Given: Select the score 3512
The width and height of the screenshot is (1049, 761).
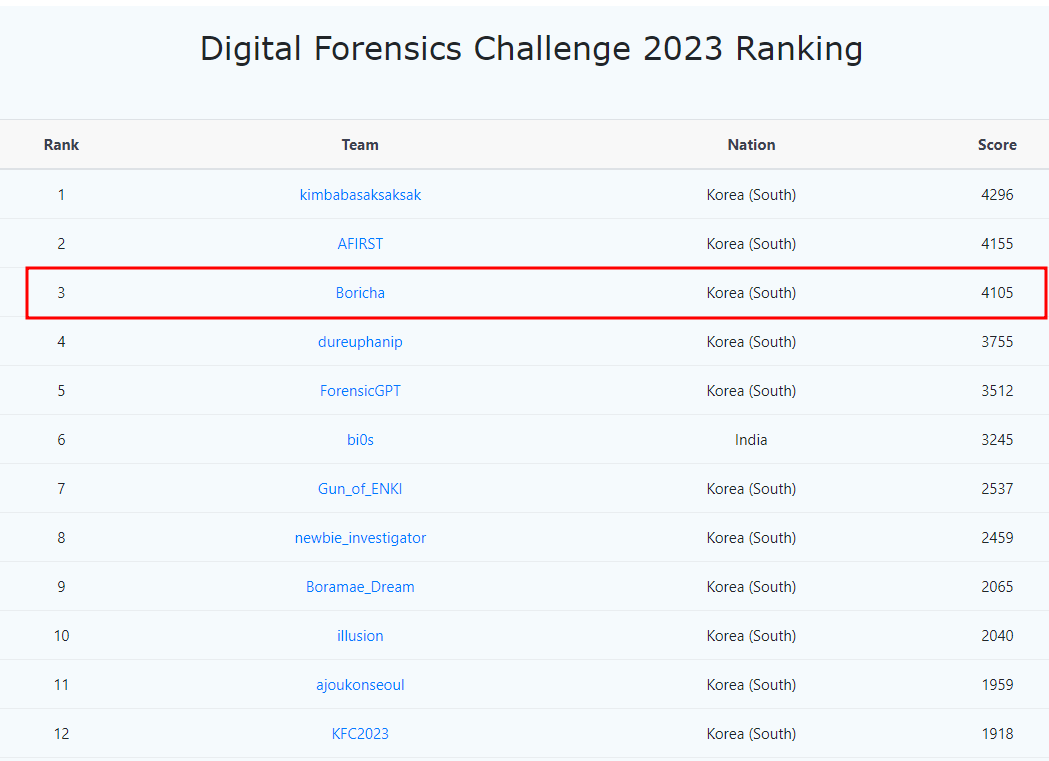Looking at the screenshot, I should 997,391.
